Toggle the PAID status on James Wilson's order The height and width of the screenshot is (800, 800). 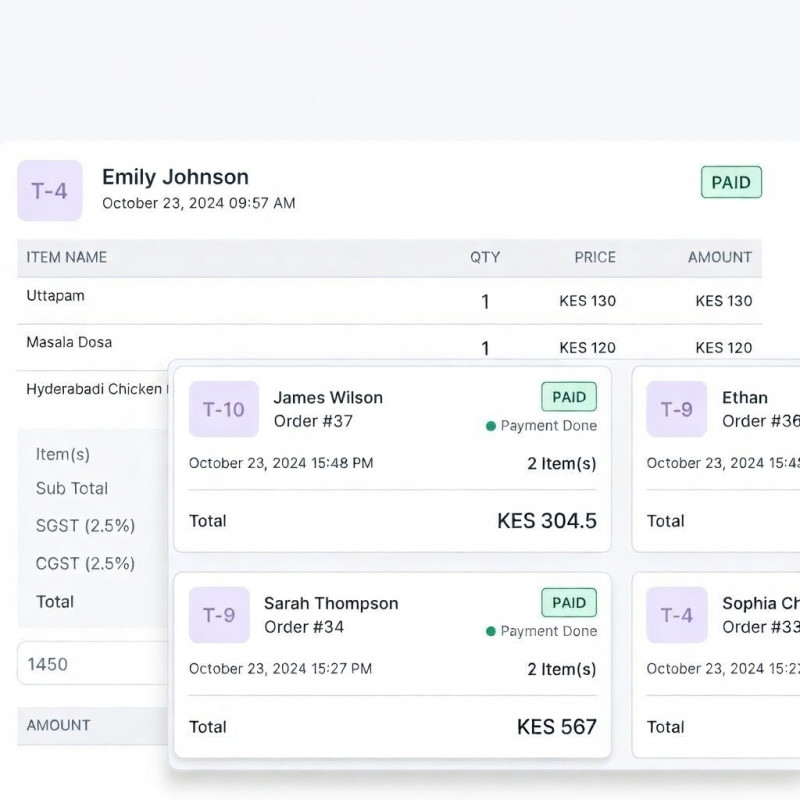pos(569,396)
